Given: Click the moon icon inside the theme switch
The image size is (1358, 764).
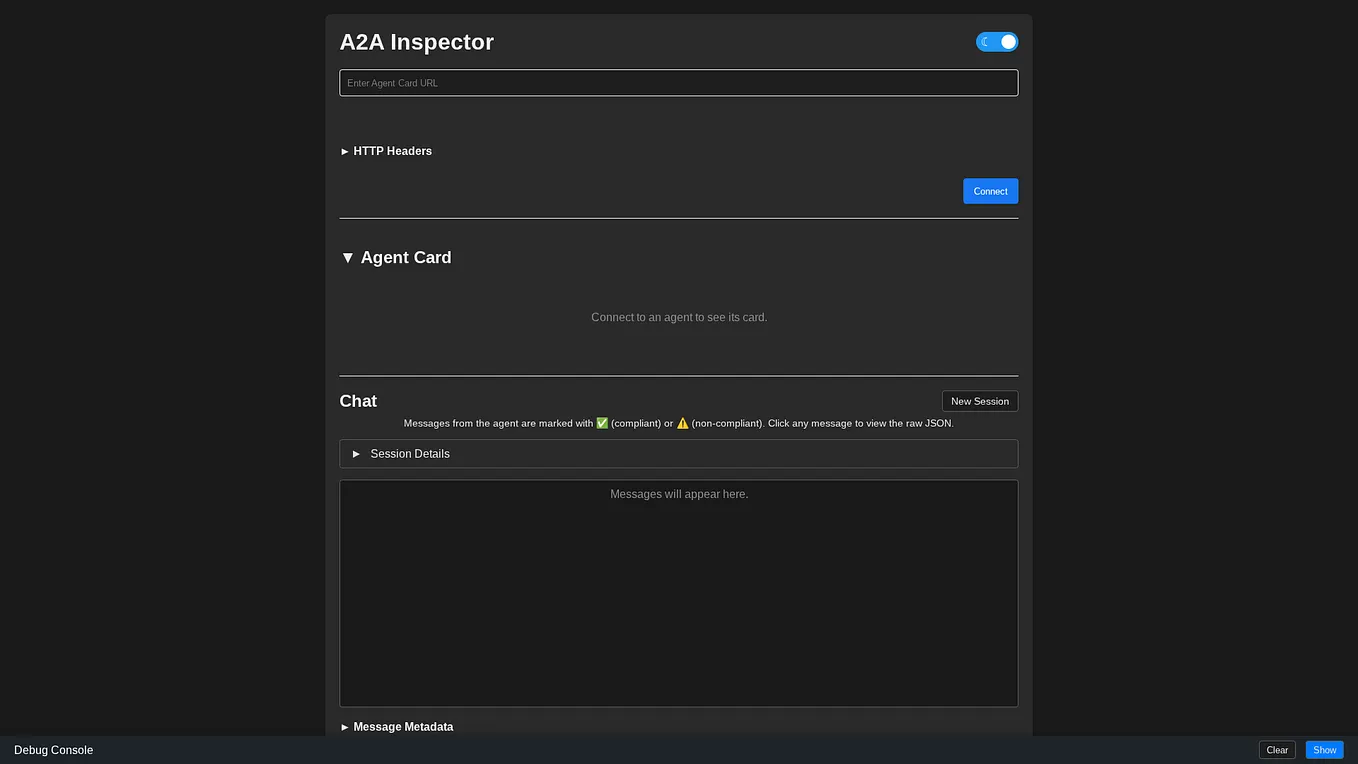Looking at the screenshot, I should tap(984, 41).
